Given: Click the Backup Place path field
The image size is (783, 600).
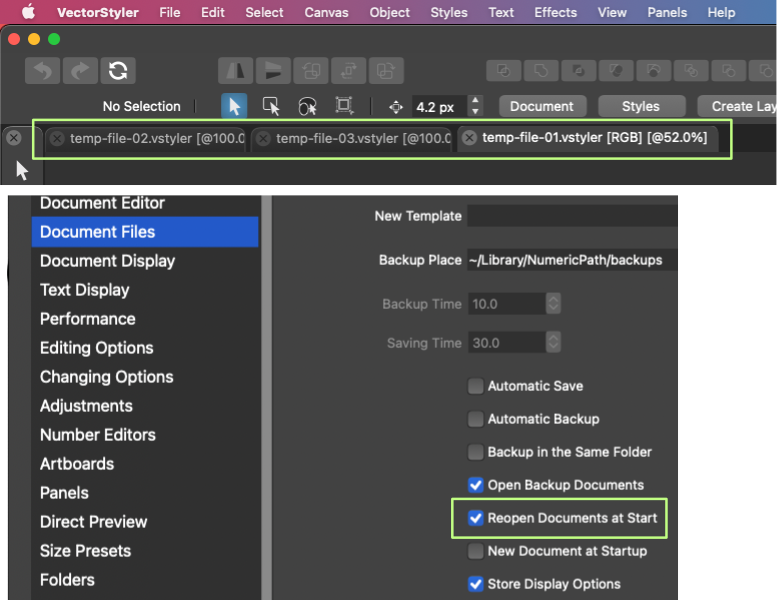Looking at the screenshot, I should (x=570, y=260).
